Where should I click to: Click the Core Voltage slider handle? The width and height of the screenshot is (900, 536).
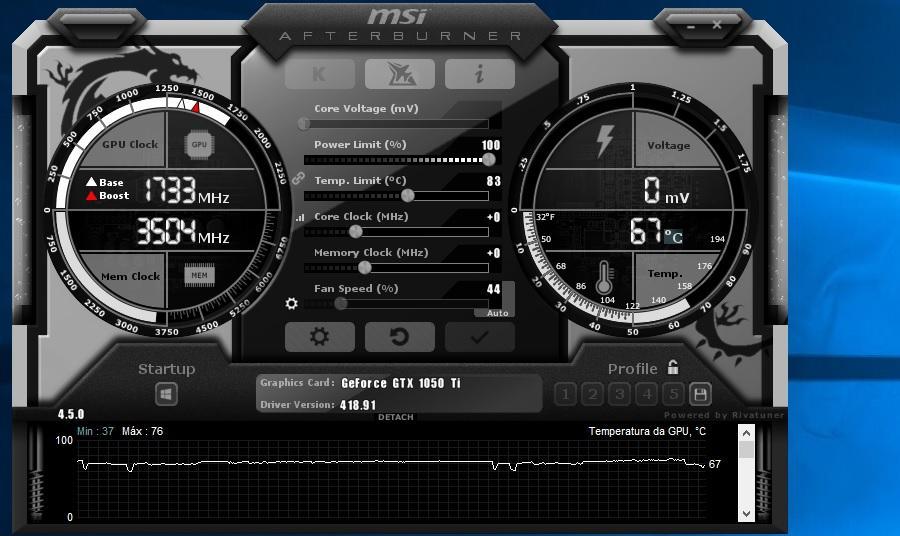point(304,123)
